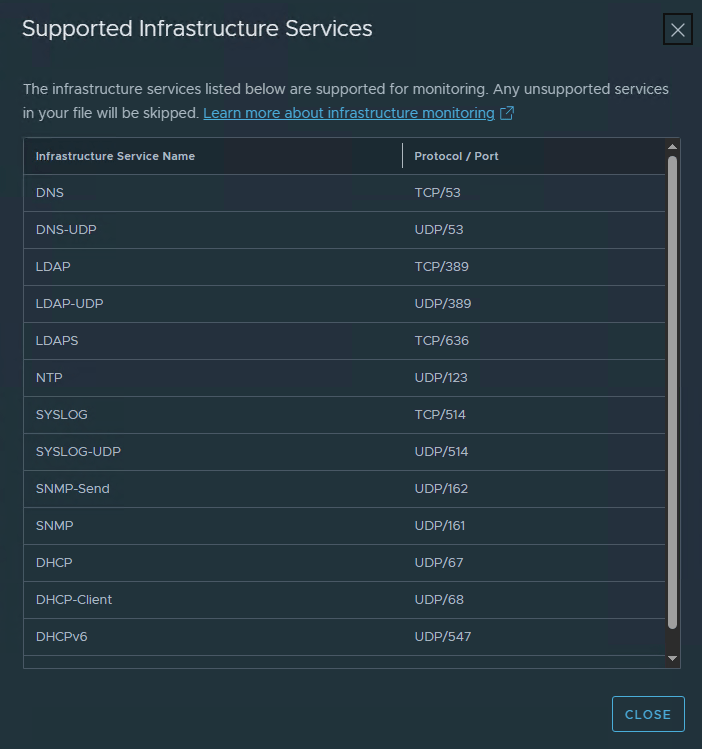702x749 pixels.
Task: Select the NTP service row
Action: pos(49,378)
